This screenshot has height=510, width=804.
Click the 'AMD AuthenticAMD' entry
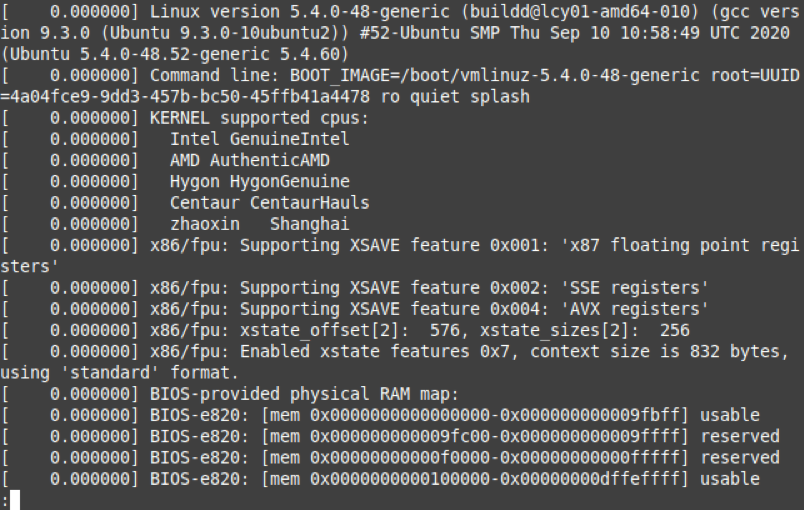click(249, 160)
